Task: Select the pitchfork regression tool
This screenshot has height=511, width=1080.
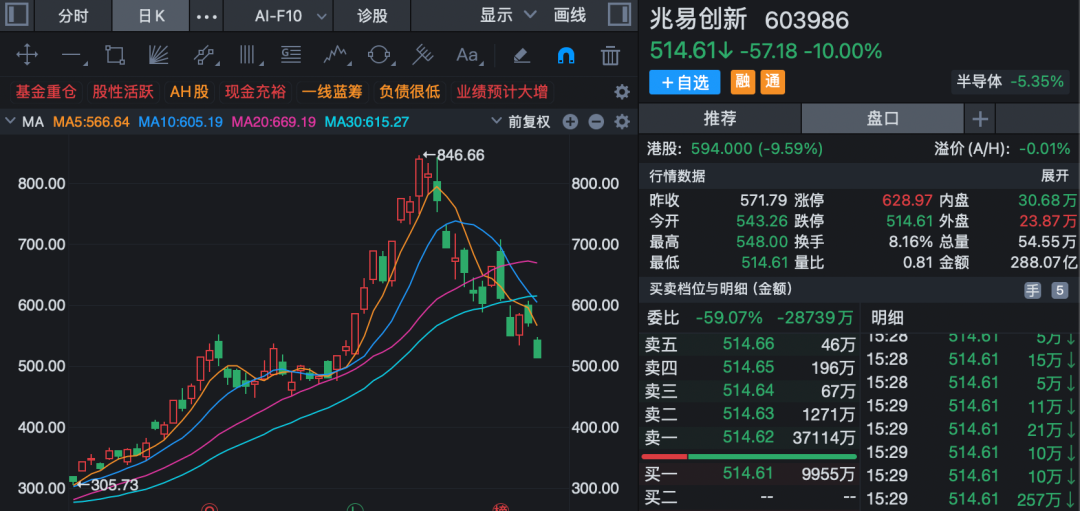Action: click(423, 54)
